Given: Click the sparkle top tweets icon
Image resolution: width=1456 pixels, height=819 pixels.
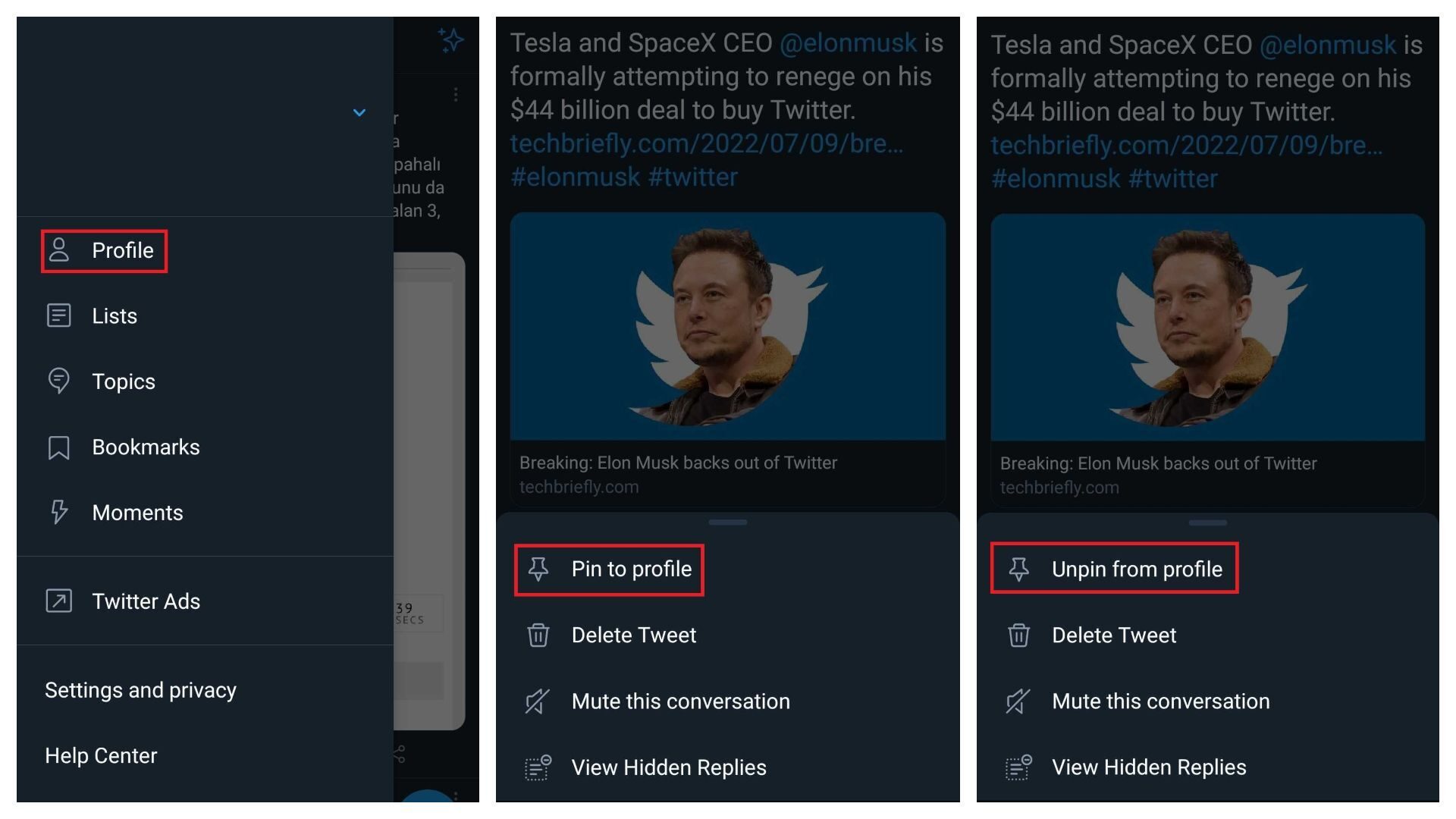Looking at the screenshot, I should coord(450,39).
